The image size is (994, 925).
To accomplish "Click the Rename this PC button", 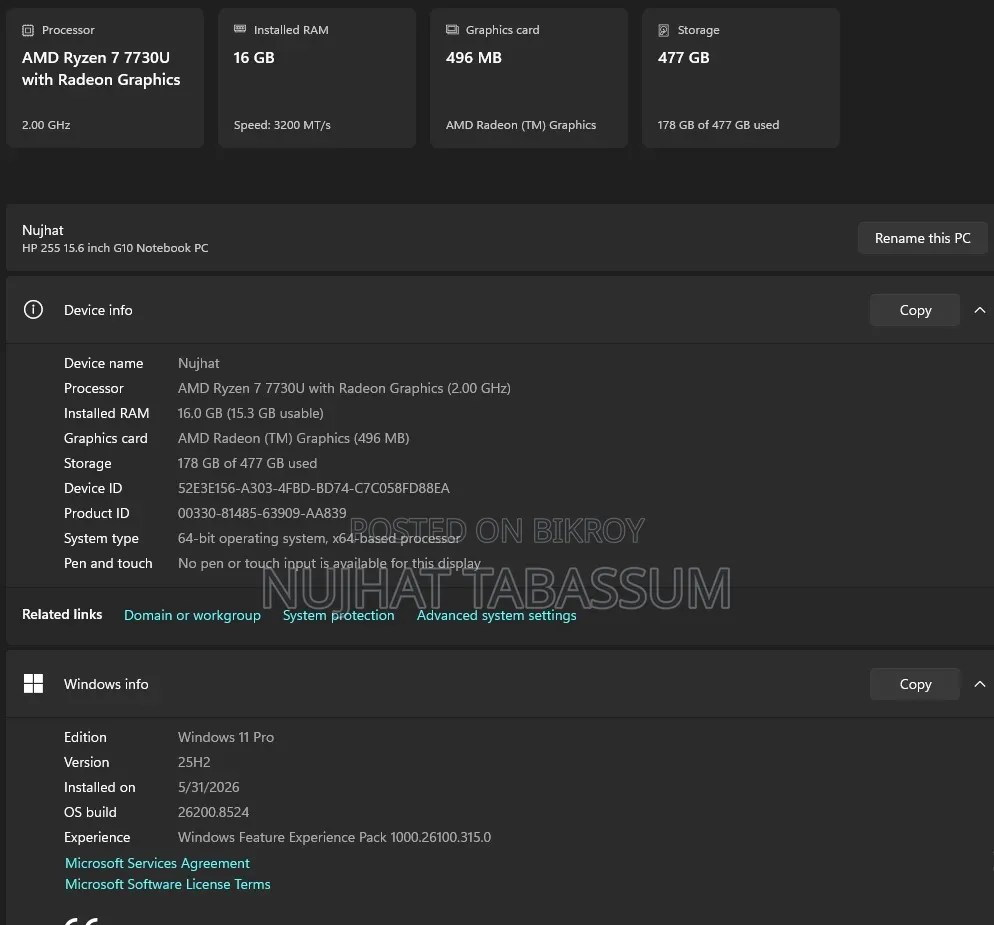I will [922, 238].
